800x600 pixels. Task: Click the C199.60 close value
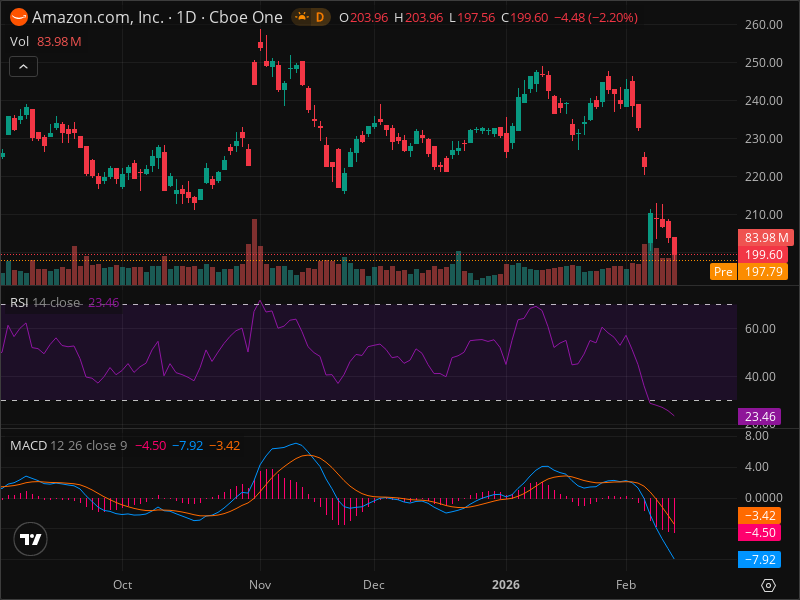click(x=524, y=17)
